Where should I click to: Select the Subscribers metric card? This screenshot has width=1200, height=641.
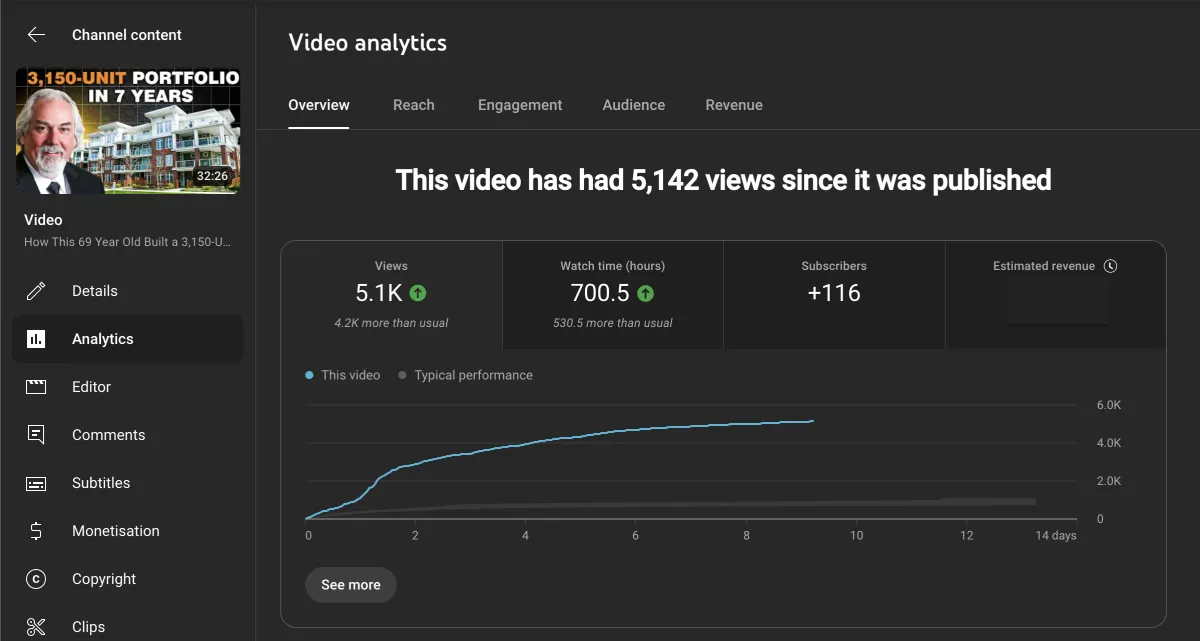point(833,295)
